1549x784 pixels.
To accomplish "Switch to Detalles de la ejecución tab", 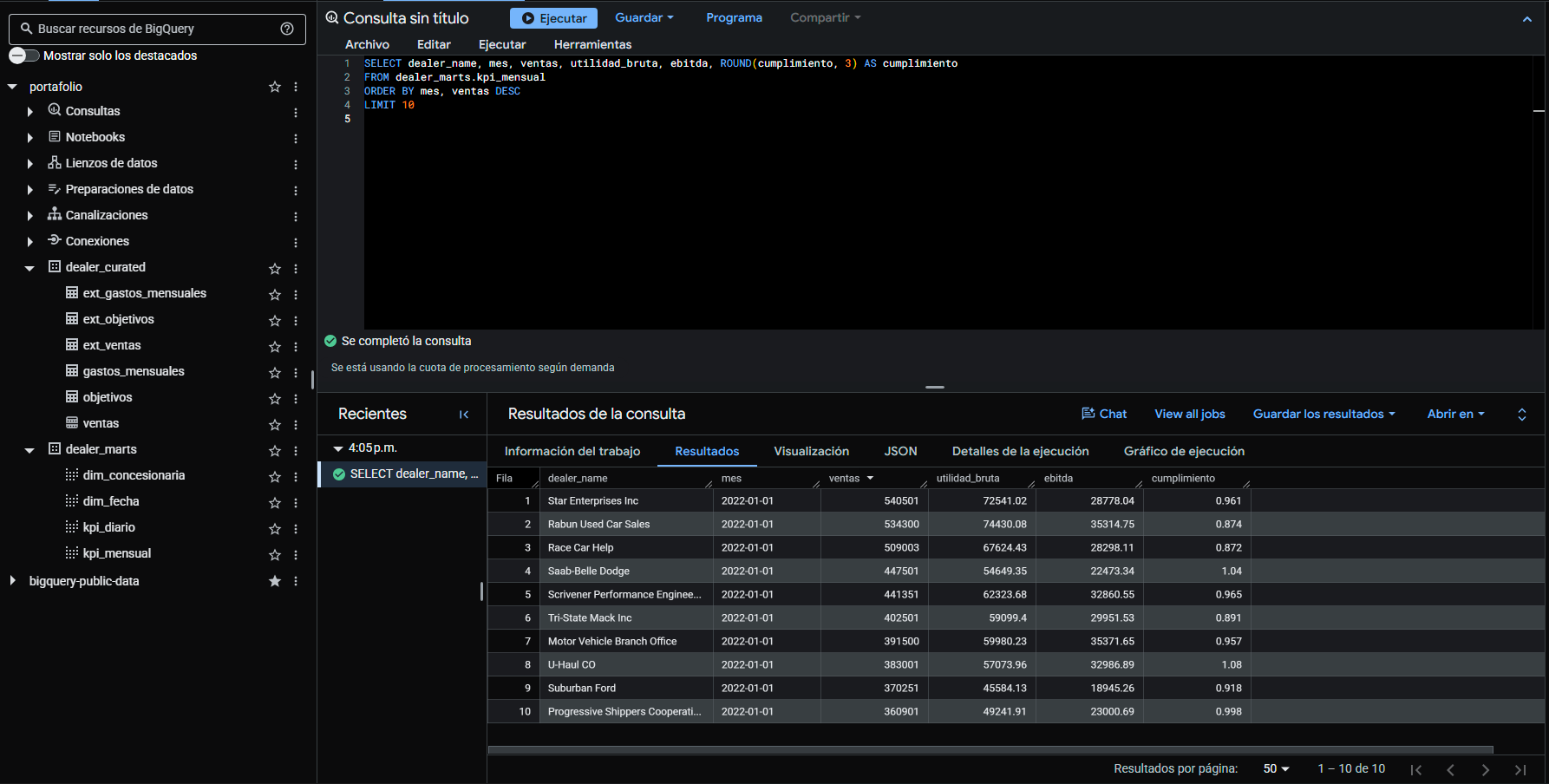I will click(1020, 451).
